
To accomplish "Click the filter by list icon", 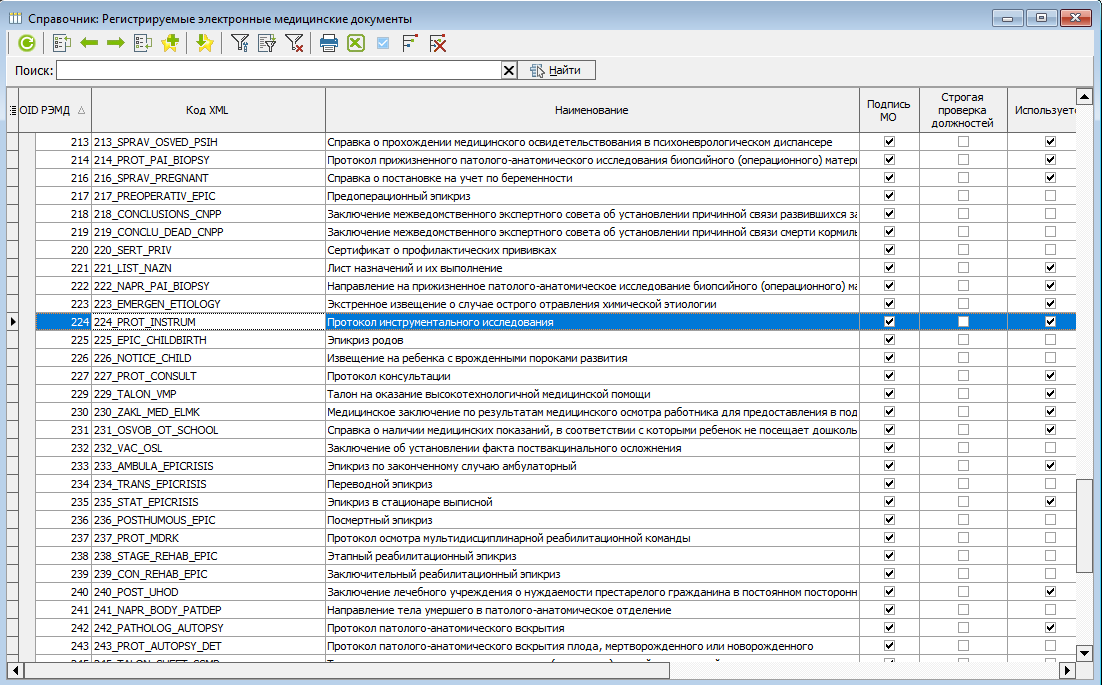I will click(267, 44).
